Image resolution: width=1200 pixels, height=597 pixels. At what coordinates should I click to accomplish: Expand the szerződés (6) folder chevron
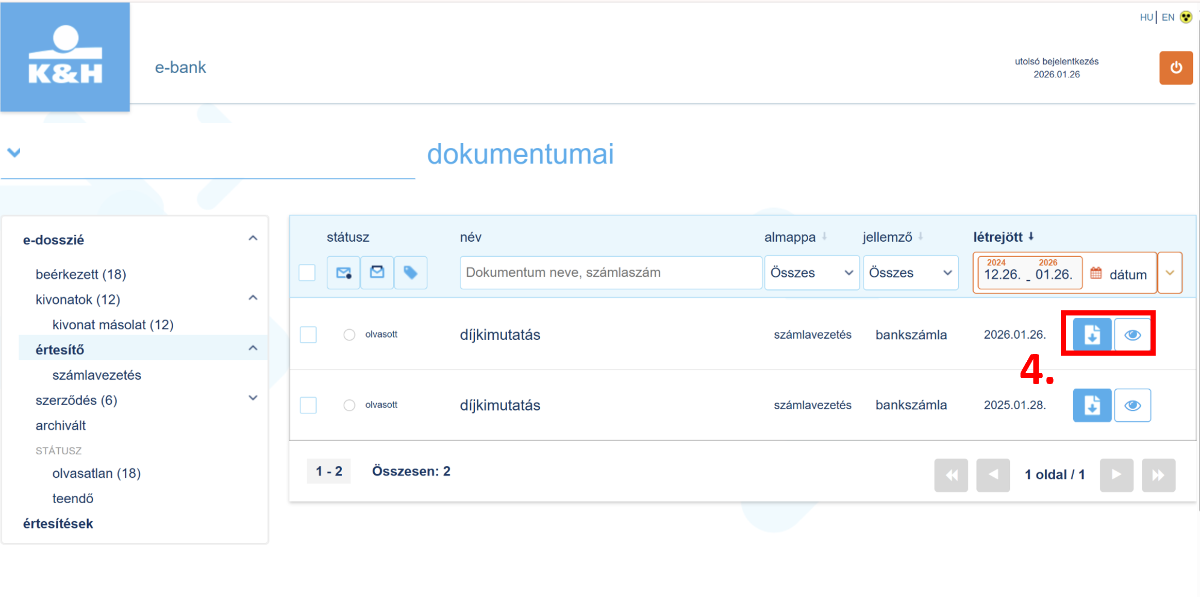pyautogui.click(x=253, y=398)
